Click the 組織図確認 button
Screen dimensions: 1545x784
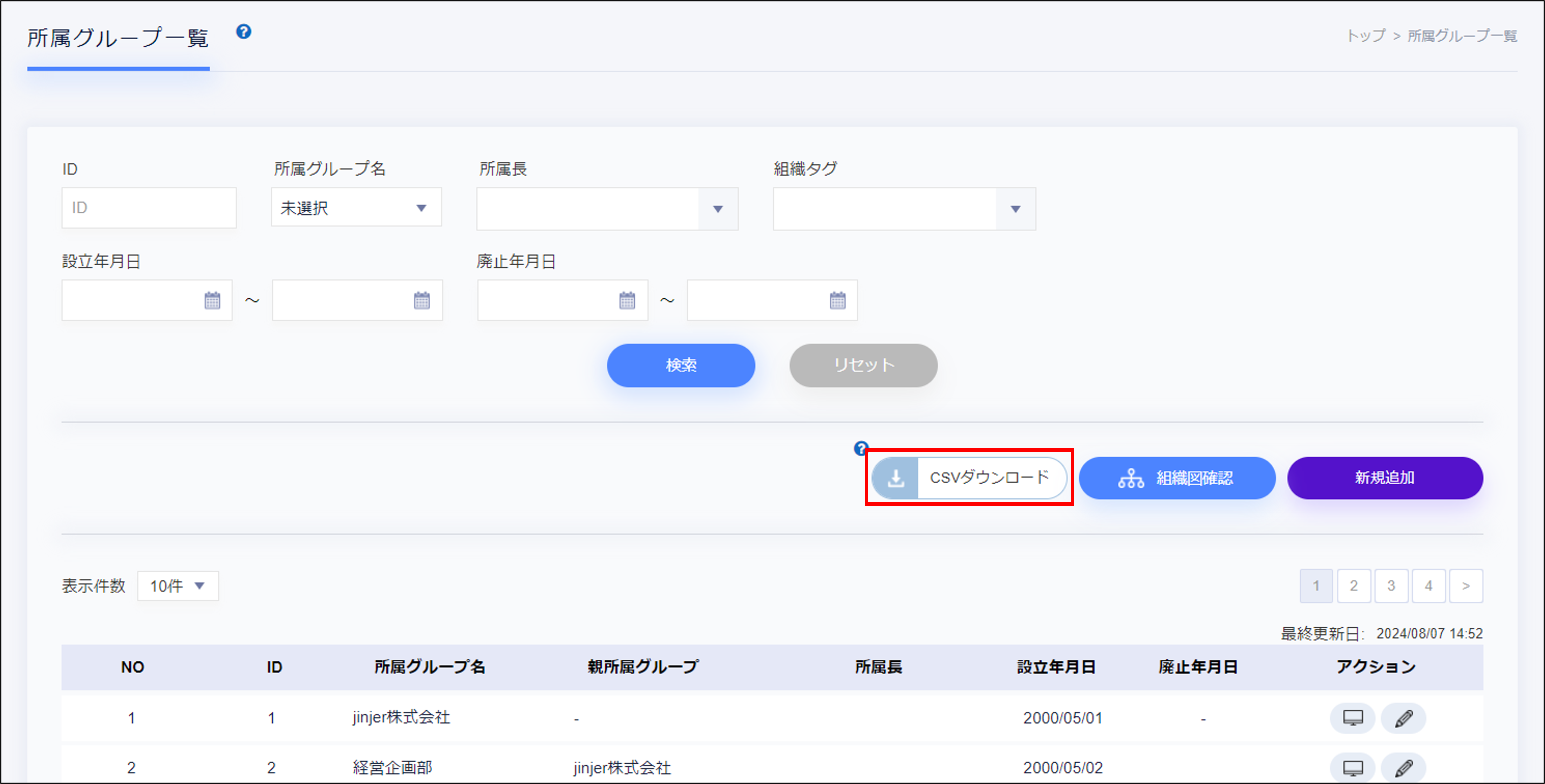point(1176,477)
